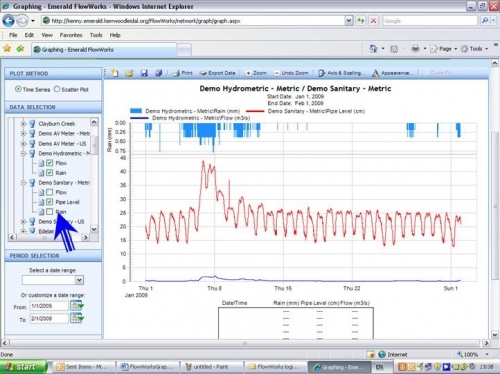Uncheck Pipe Level under Demo Sanitary

click(x=49, y=202)
